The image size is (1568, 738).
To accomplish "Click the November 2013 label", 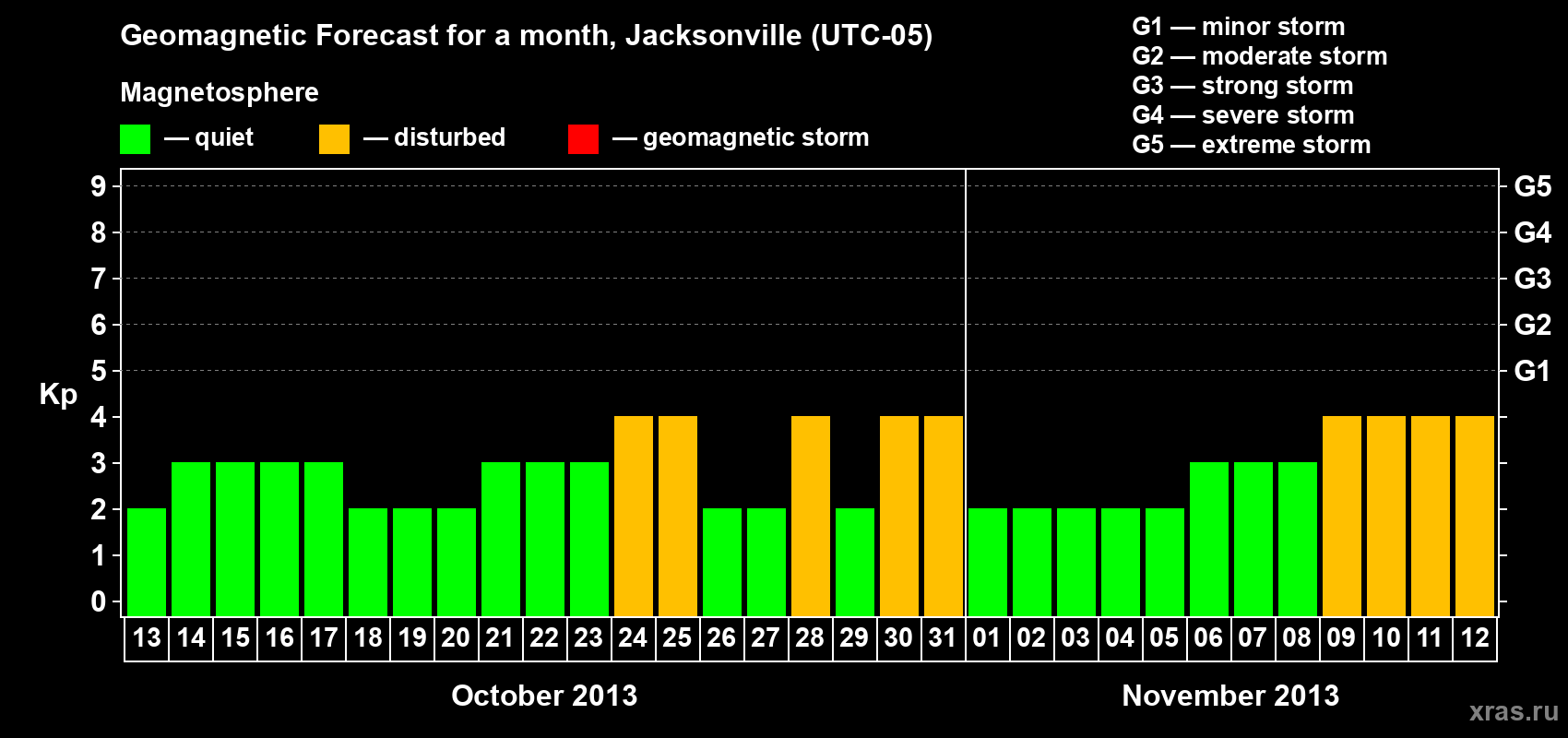I will (x=1230, y=696).
